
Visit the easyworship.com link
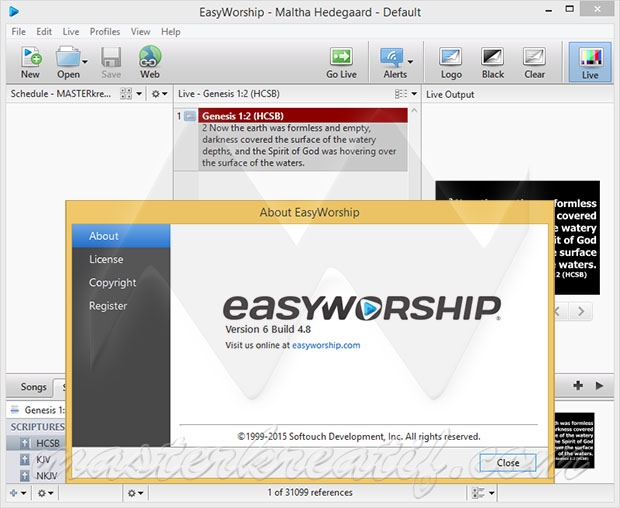coord(326,345)
